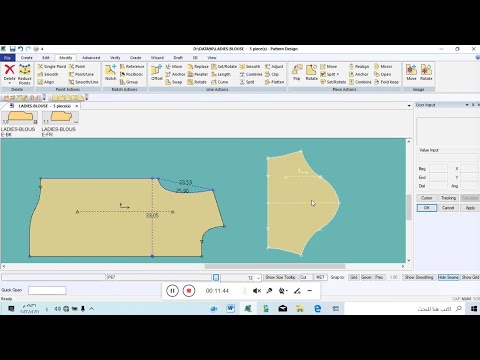Expand first piece-icon toolbar overflow arrow
This screenshot has width=480, height=360.
(x=44, y=98)
